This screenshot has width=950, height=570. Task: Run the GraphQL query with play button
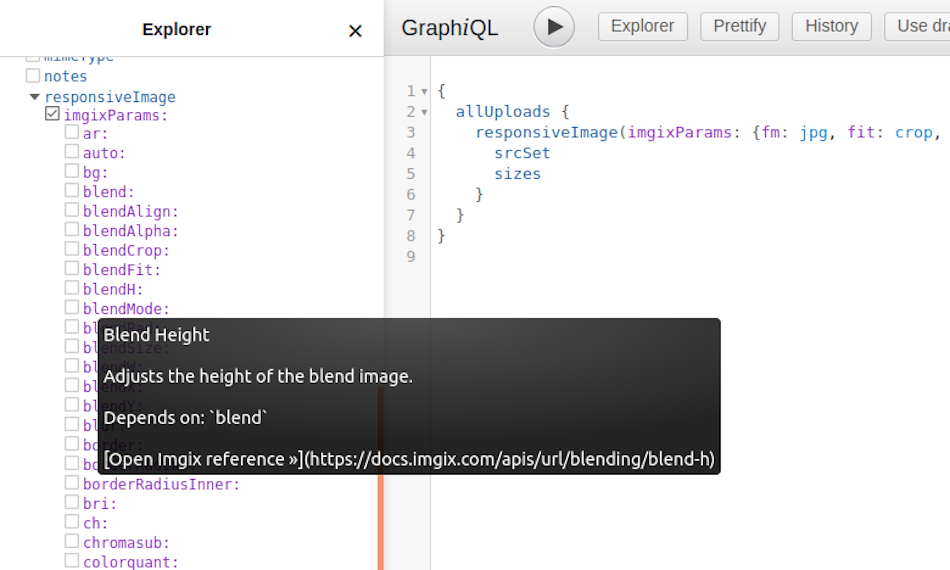(x=554, y=26)
